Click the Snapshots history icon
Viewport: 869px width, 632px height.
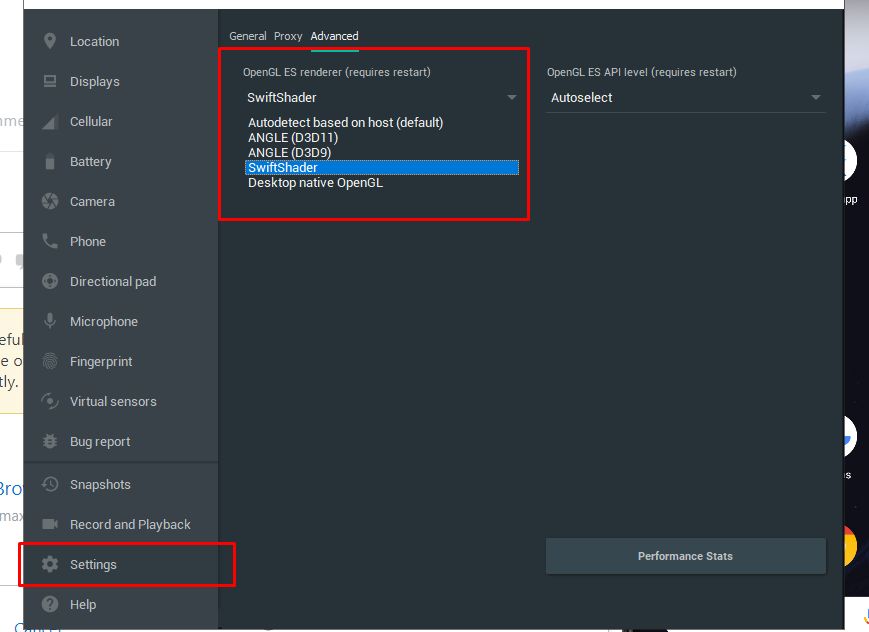tap(50, 485)
